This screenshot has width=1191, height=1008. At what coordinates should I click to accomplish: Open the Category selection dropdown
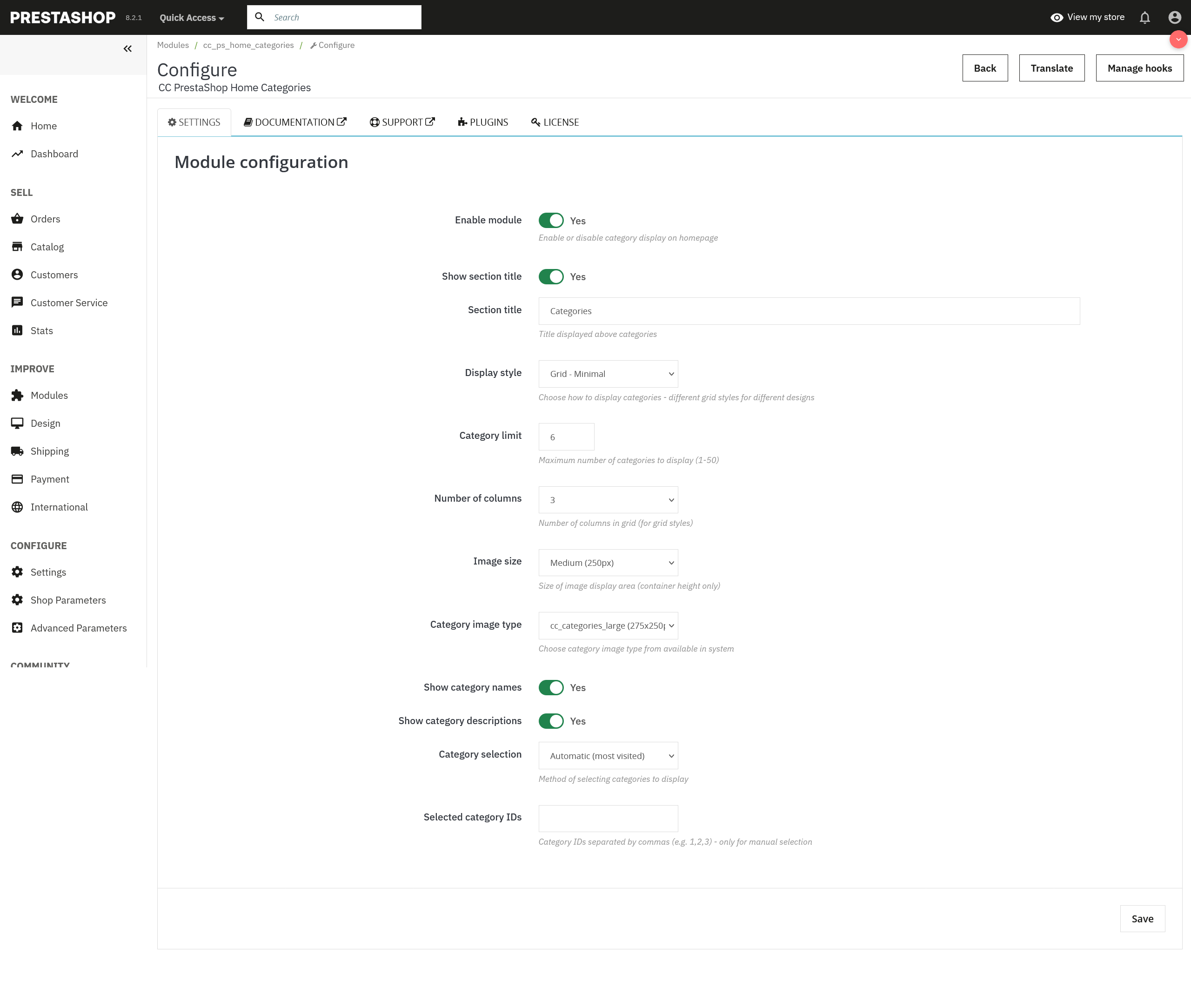click(608, 755)
